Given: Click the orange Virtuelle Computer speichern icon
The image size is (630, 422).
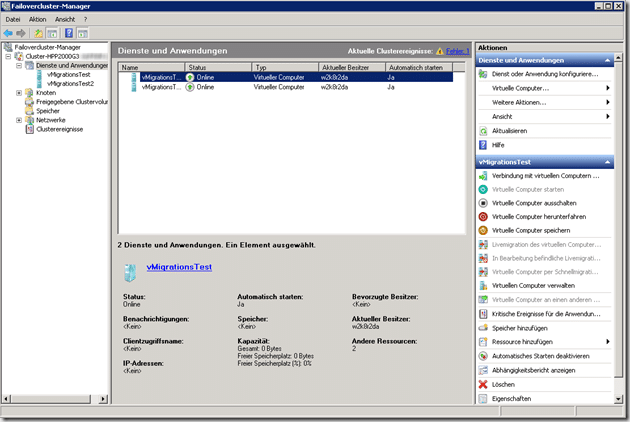Looking at the screenshot, I should [x=483, y=230].
